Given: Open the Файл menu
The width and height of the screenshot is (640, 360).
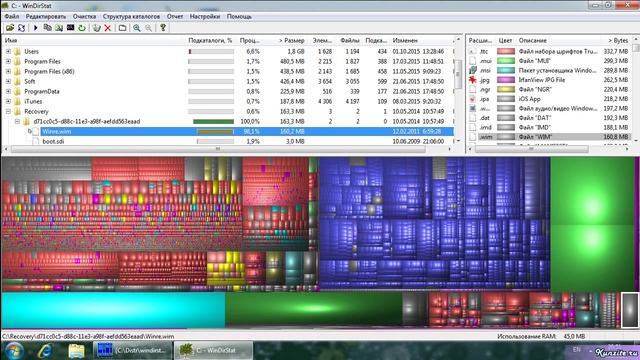Looking at the screenshot, I should click(12, 16).
